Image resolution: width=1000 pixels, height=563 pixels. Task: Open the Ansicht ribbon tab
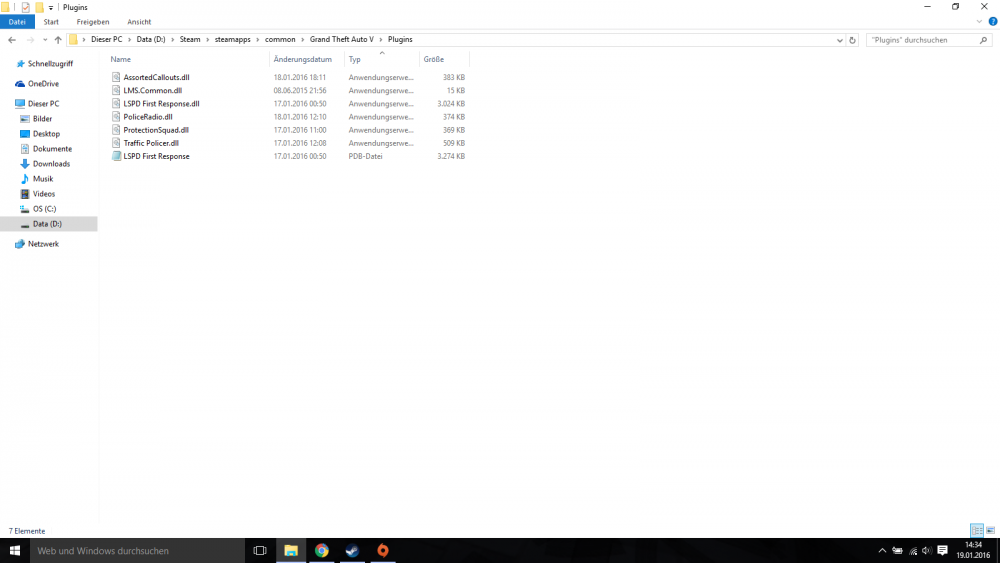[x=139, y=22]
